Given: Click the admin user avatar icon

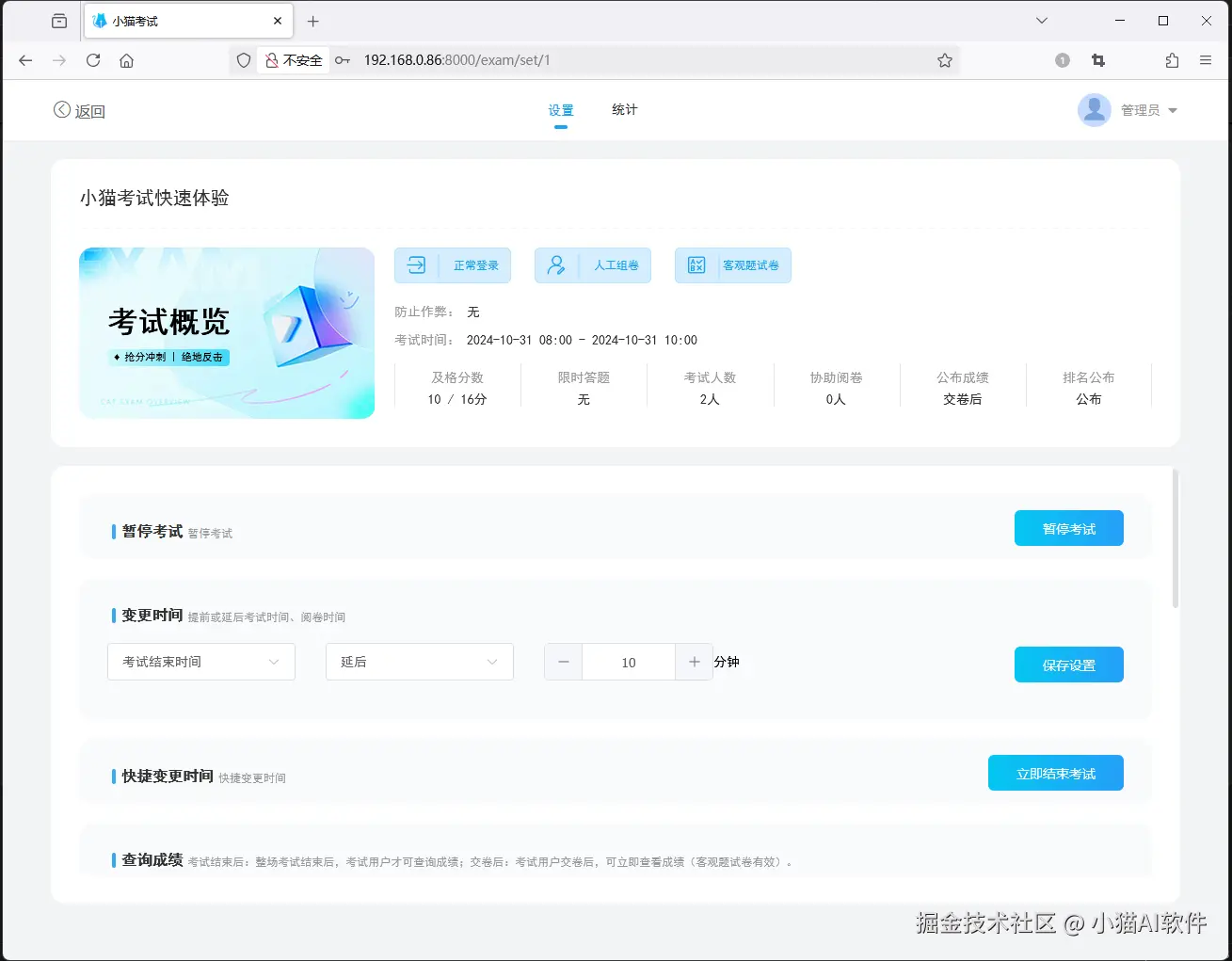Looking at the screenshot, I should (x=1094, y=109).
